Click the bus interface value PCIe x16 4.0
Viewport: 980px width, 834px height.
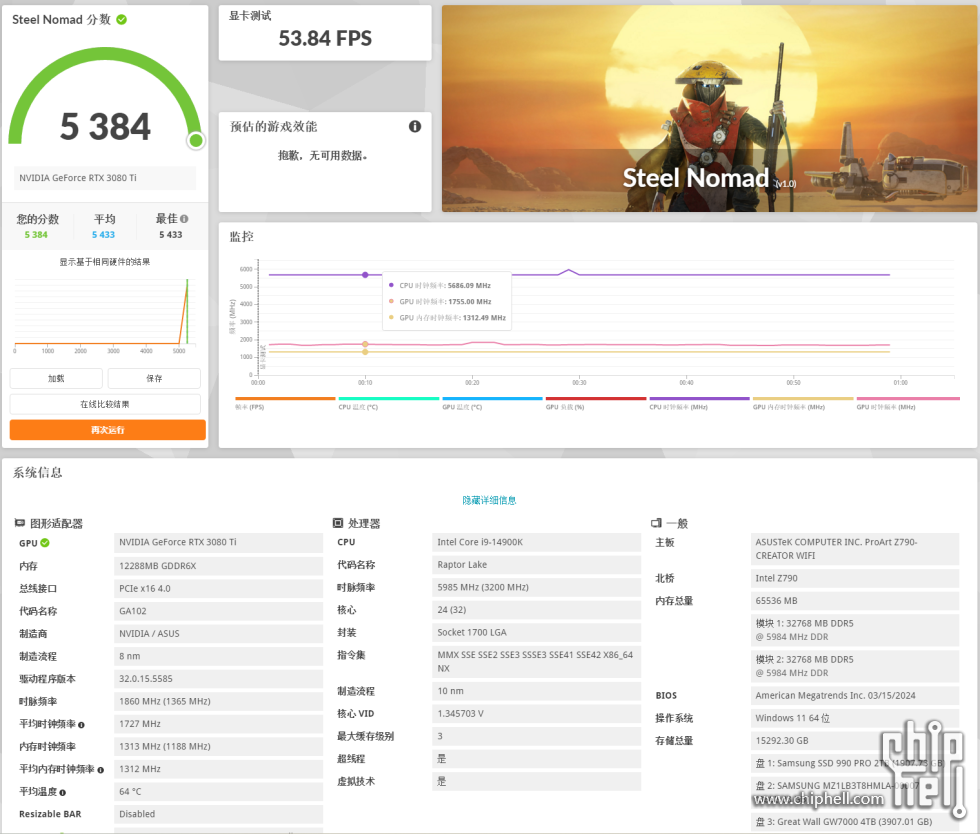218,588
